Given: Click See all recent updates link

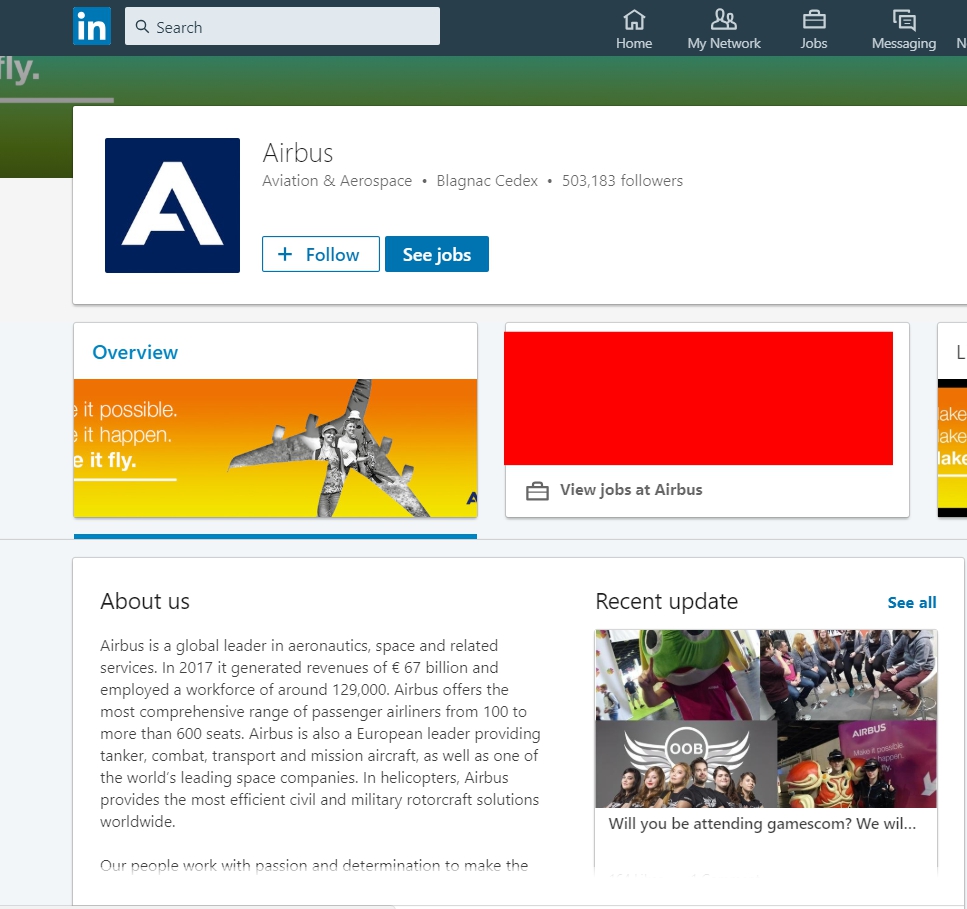Looking at the screenshot, I should [x=911, y=602].
